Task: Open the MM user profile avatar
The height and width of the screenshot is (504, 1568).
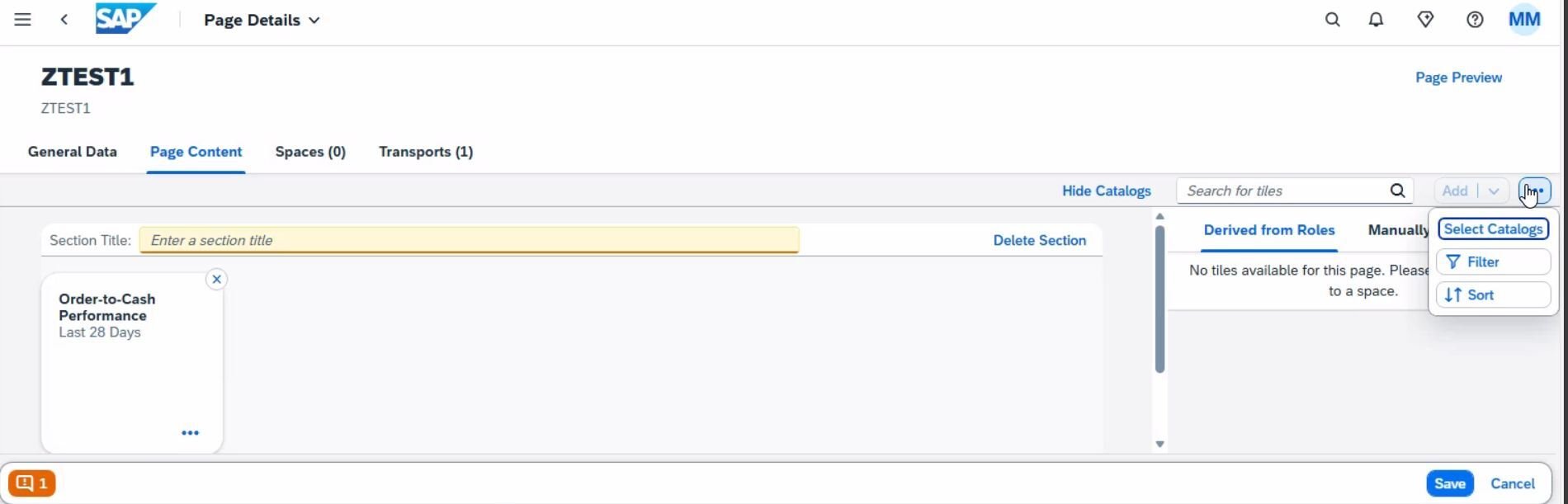Action: pos(1524,20)
